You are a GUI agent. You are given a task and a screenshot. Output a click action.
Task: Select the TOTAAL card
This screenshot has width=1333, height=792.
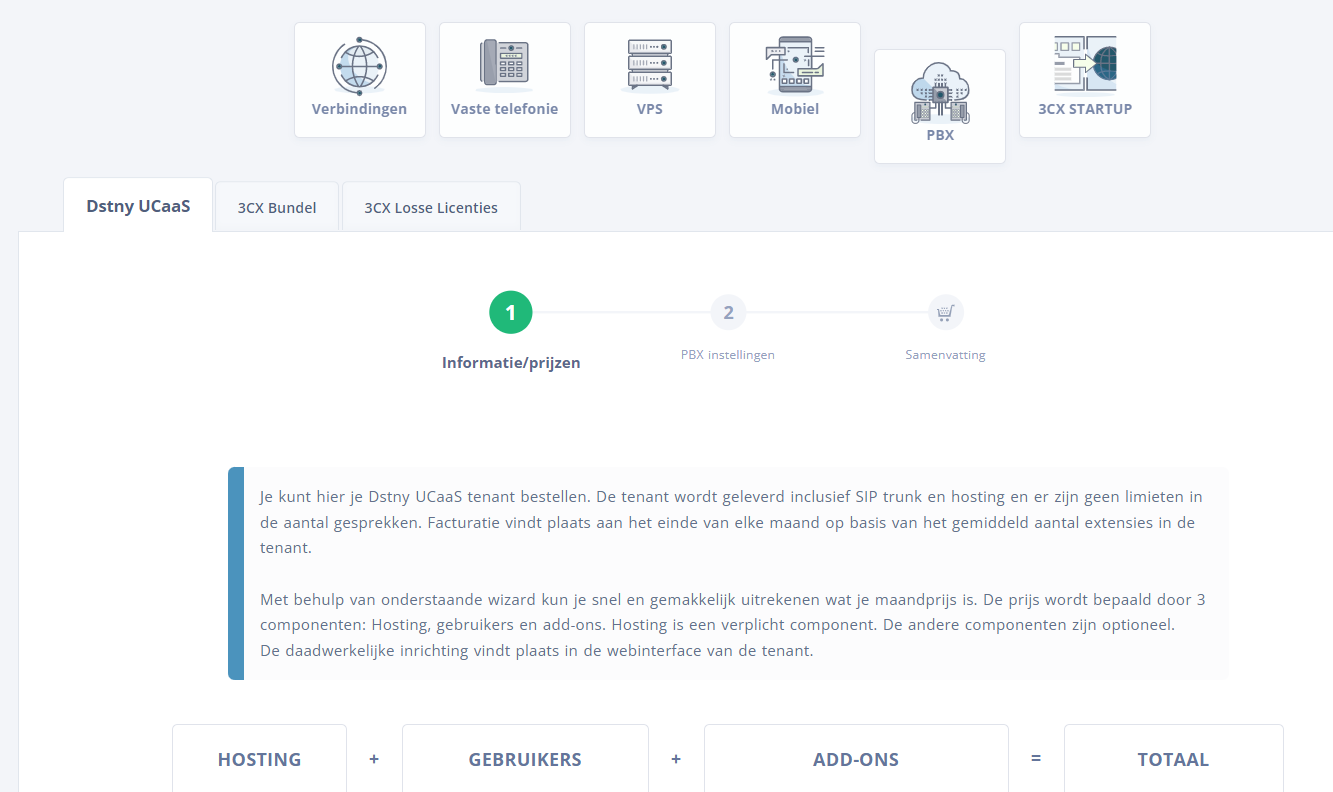click(x=1173, y=758)
